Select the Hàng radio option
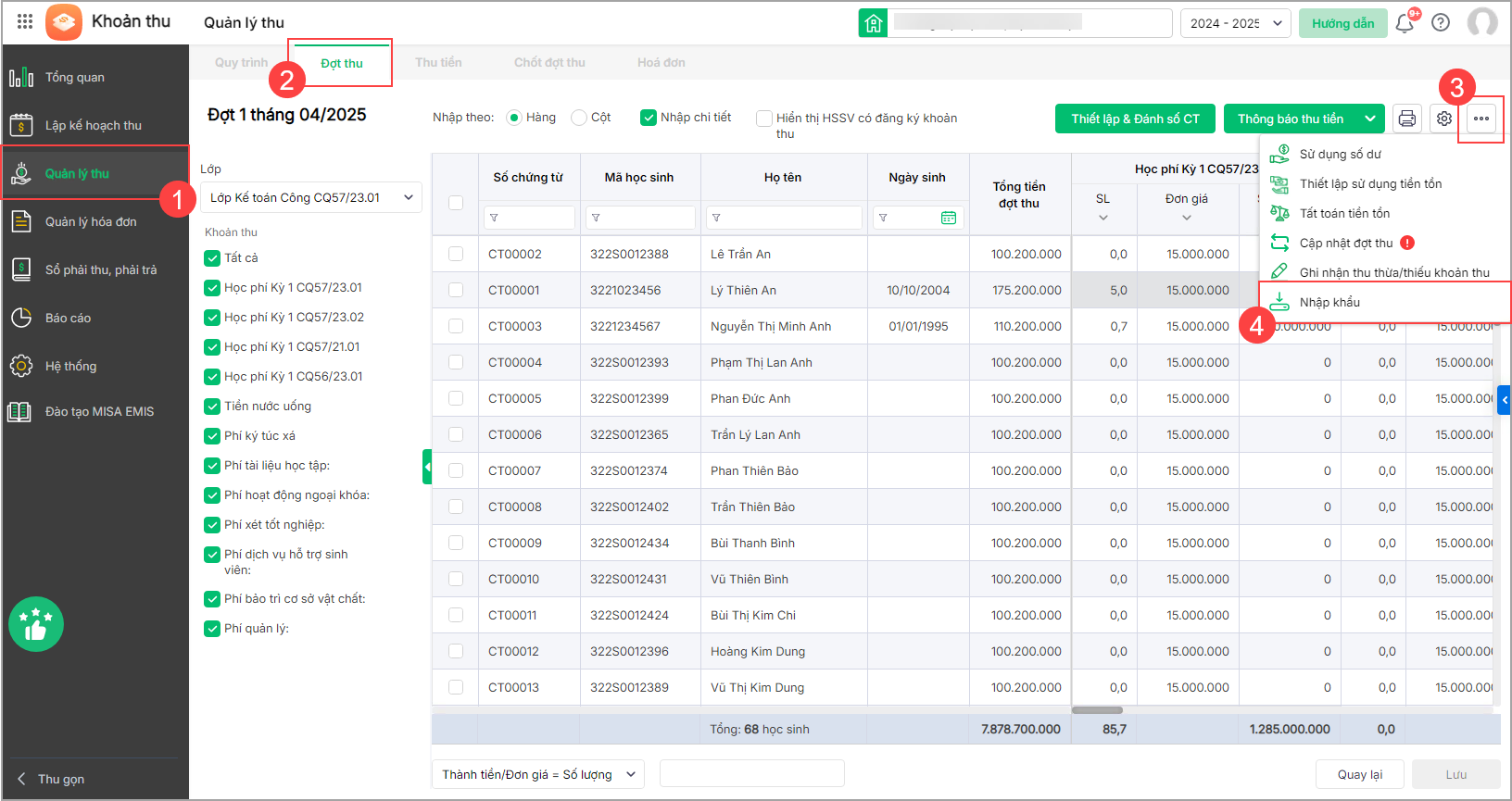Viewport: 1512px width, 801px height. (x=514, y=118)
